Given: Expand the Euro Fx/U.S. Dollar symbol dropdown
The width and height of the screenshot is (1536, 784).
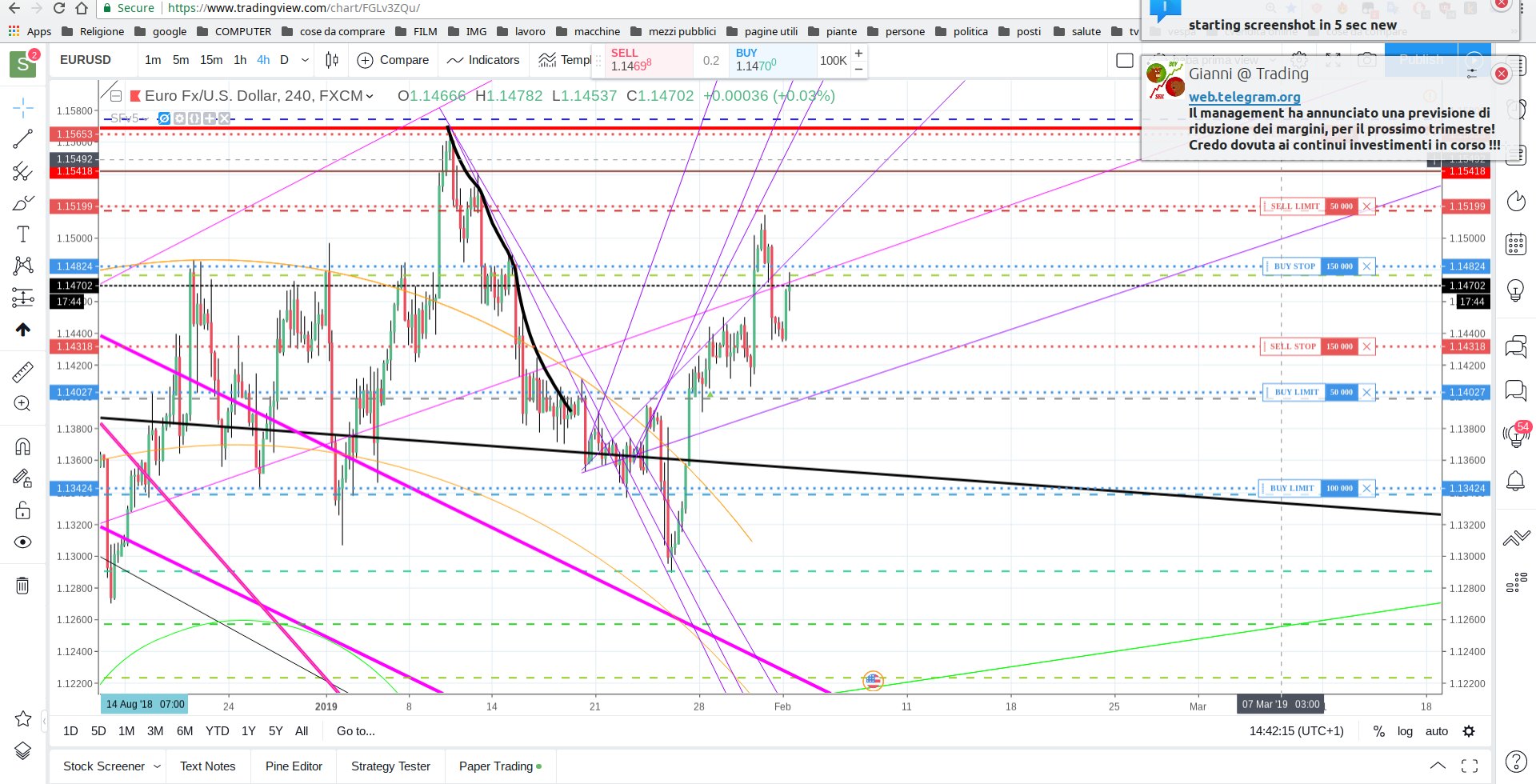Looking at the screenshot, I should click(x=370, y=96).
